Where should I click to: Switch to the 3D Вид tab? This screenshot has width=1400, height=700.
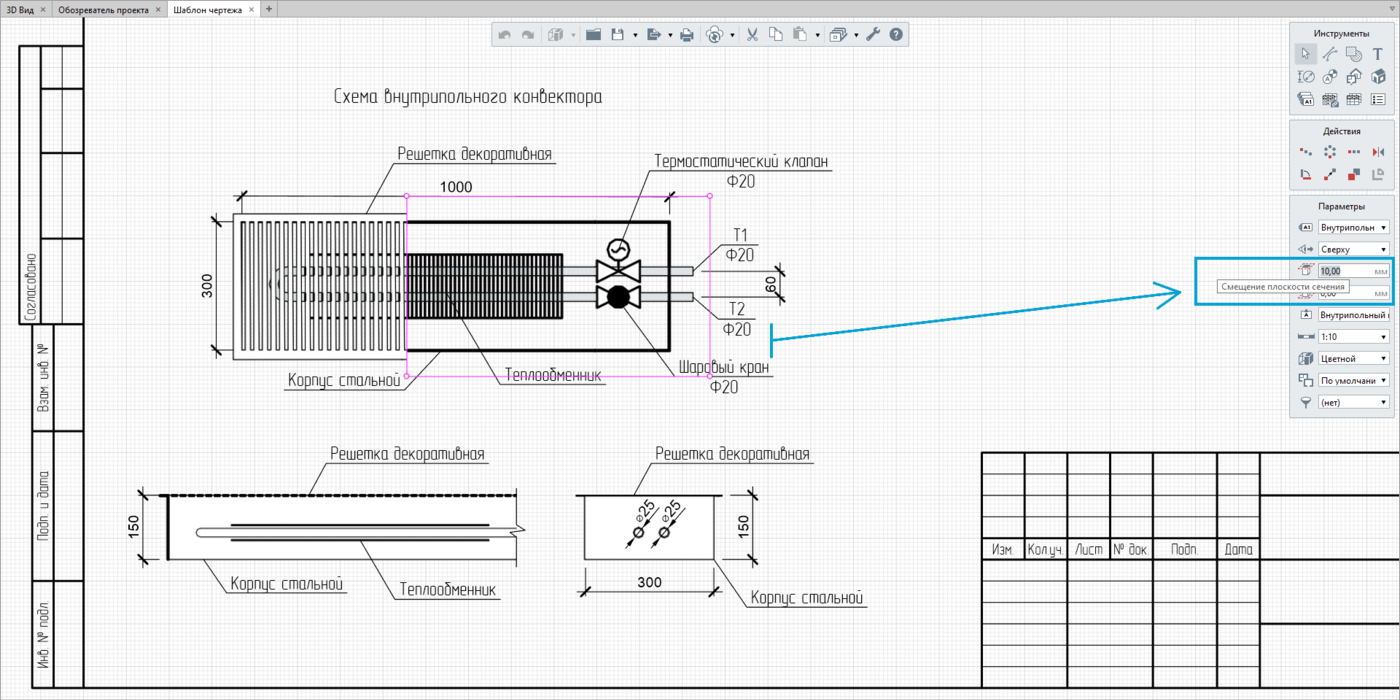click(x=19, y=9)
